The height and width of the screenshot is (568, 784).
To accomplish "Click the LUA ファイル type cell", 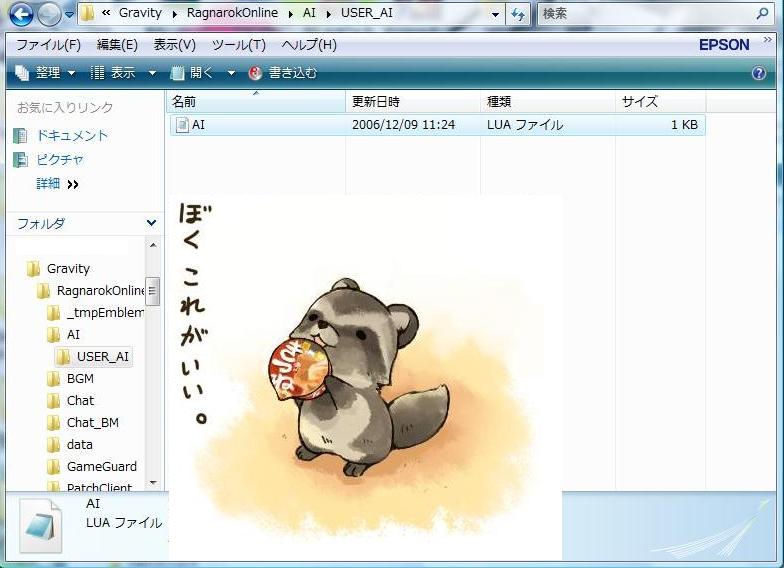I will coord(525,124).
